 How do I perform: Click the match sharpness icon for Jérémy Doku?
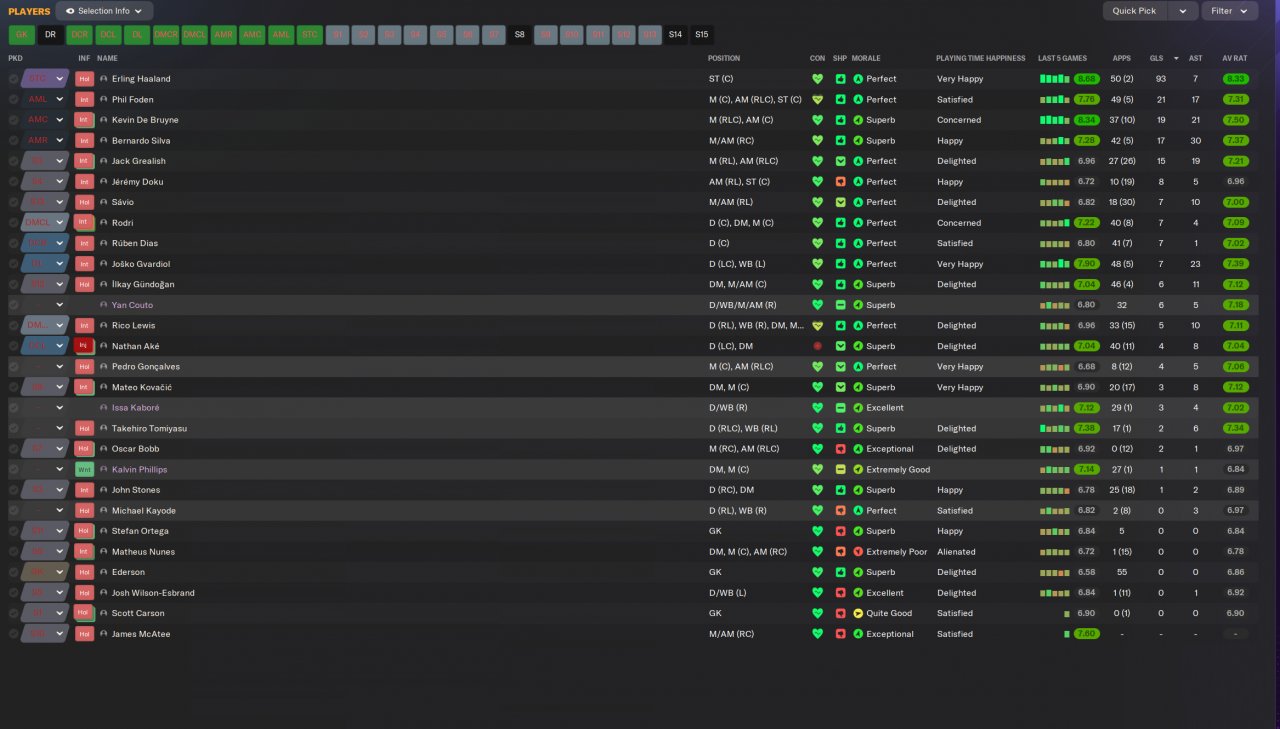841,182
